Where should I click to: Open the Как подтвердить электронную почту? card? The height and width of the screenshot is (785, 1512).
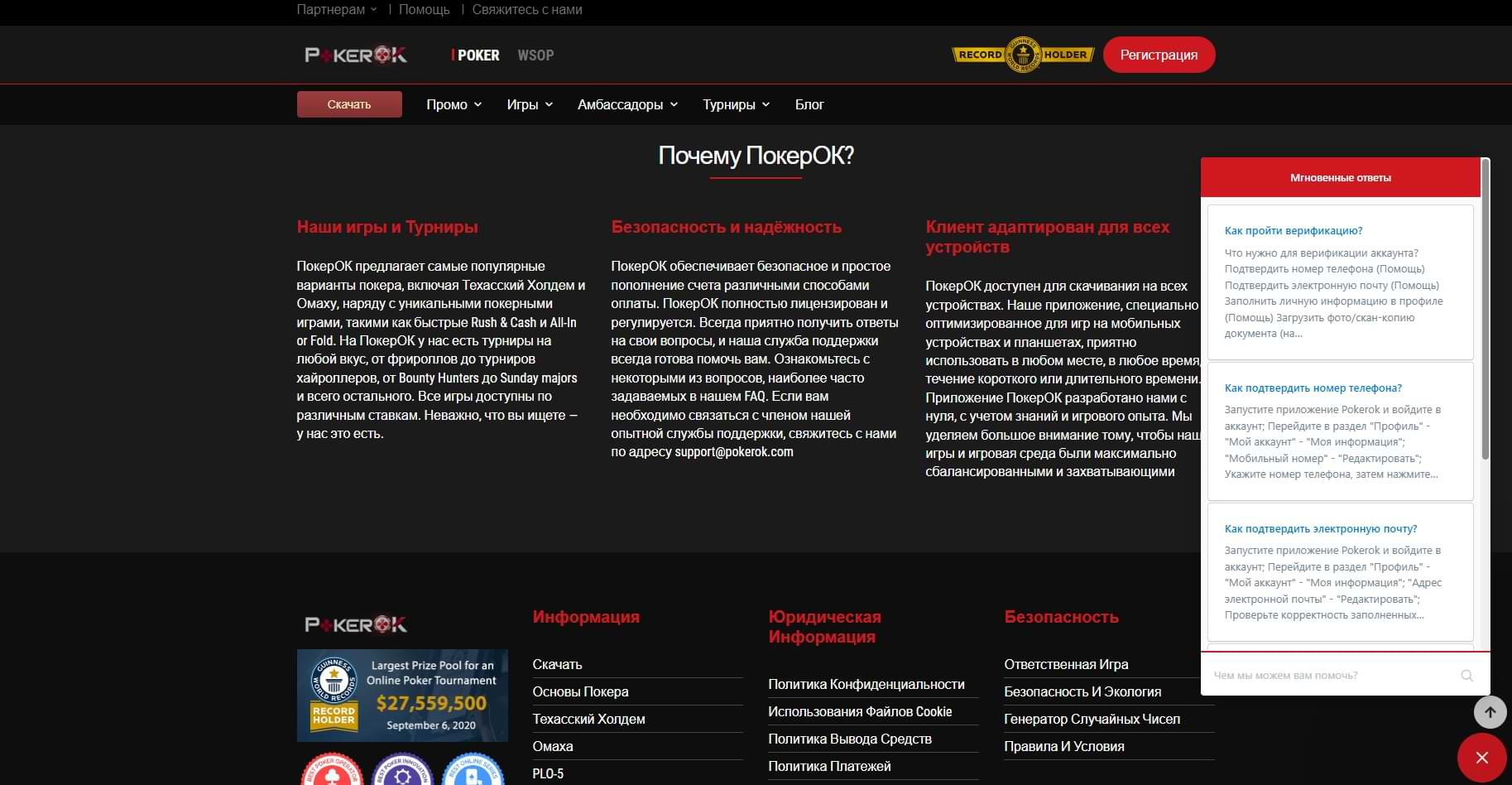(x=1340, y=571)
